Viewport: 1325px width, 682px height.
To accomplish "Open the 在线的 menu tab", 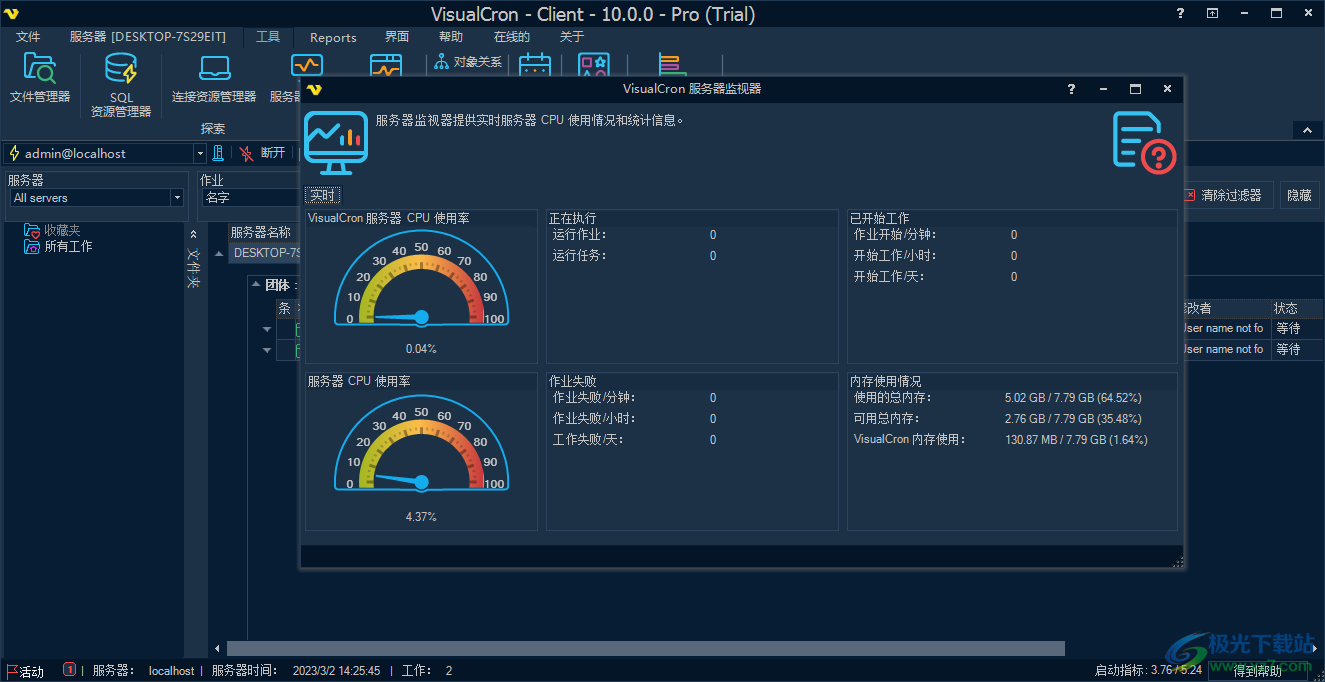I will point(512,37).
